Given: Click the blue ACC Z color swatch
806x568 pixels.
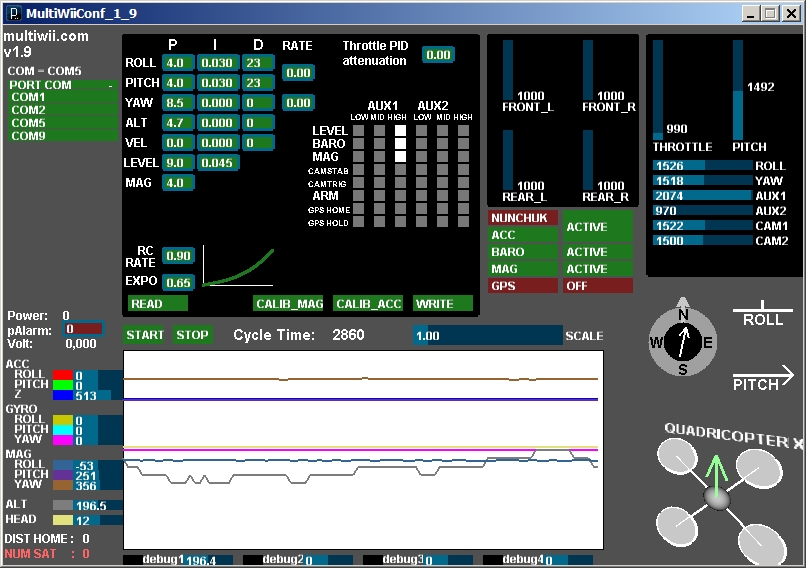Looking at the screenshot, I should (x=63, y=395).
